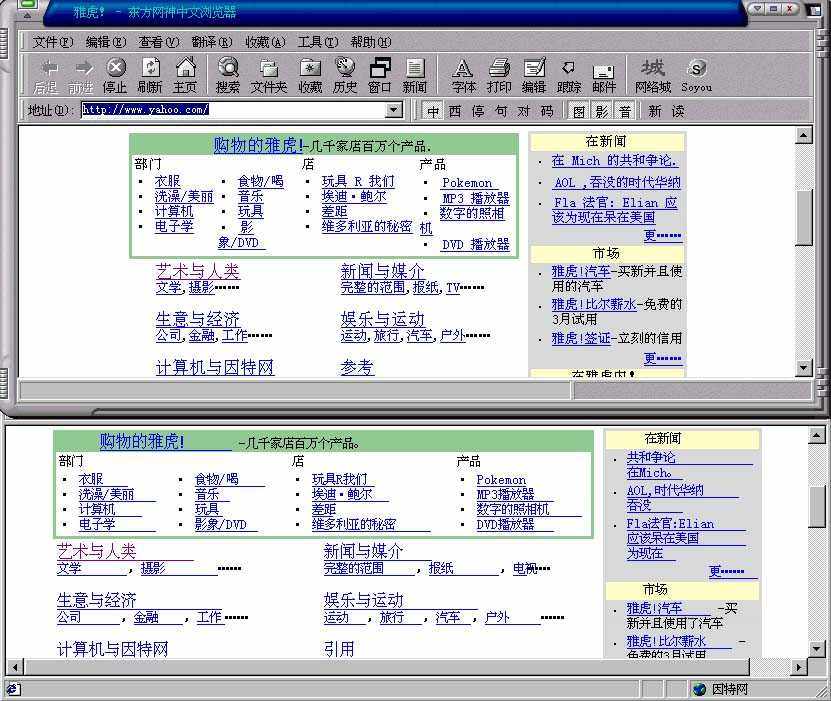This screenshot has width=831, height=701.
Task: Toggle the 中 language button
Action: click(432, 111)
